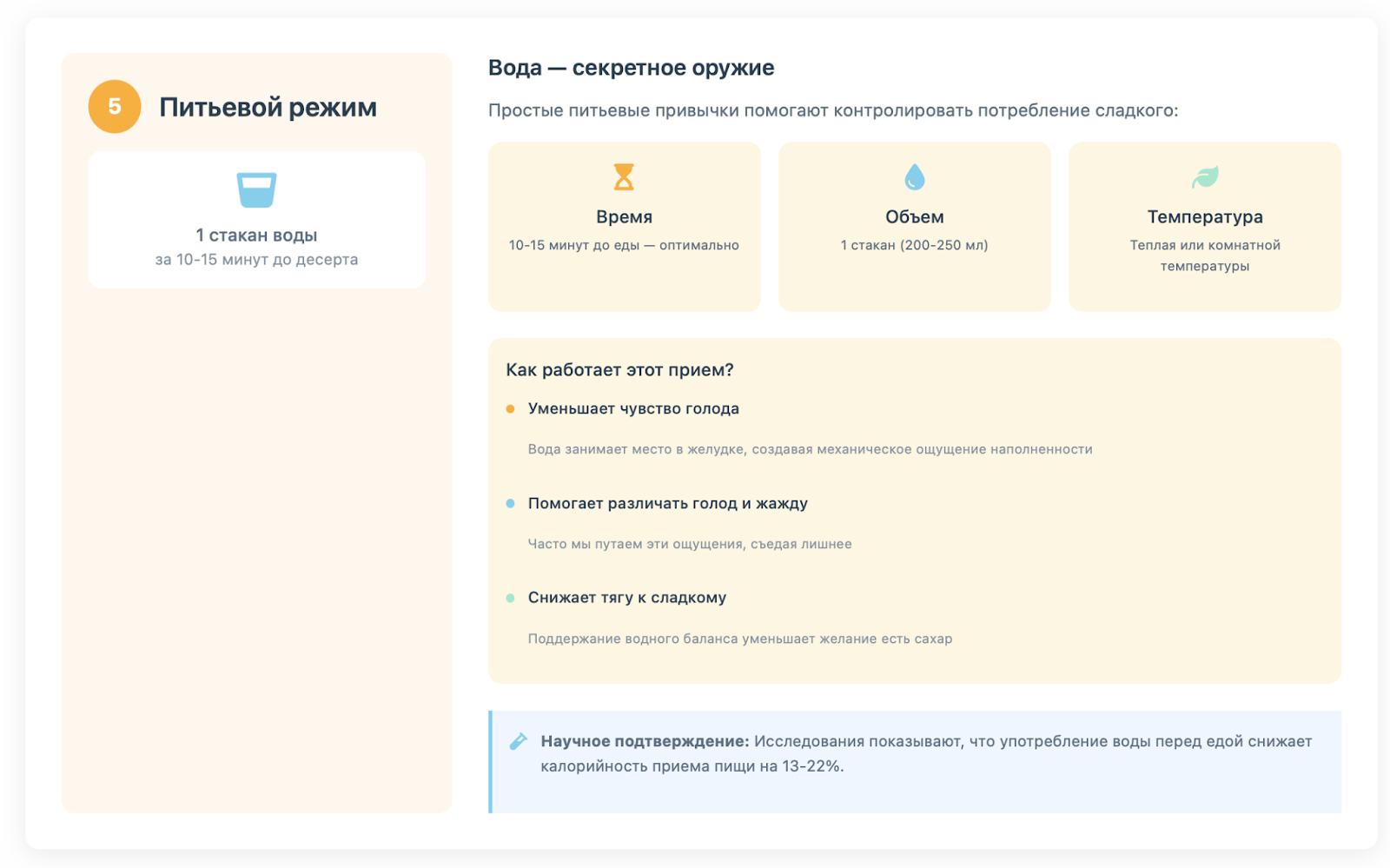Click the Научное подтверждение label
This screenshot has height=868, width=1390.
[x=645, y=741]
